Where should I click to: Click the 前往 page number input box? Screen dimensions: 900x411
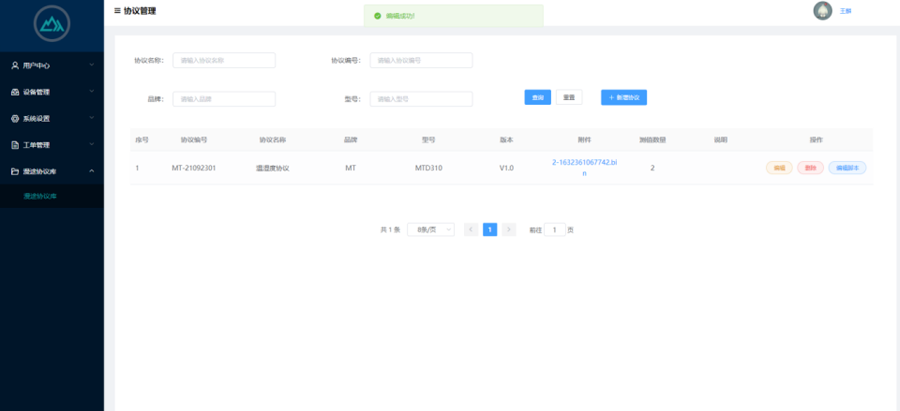tap(554, 229)
